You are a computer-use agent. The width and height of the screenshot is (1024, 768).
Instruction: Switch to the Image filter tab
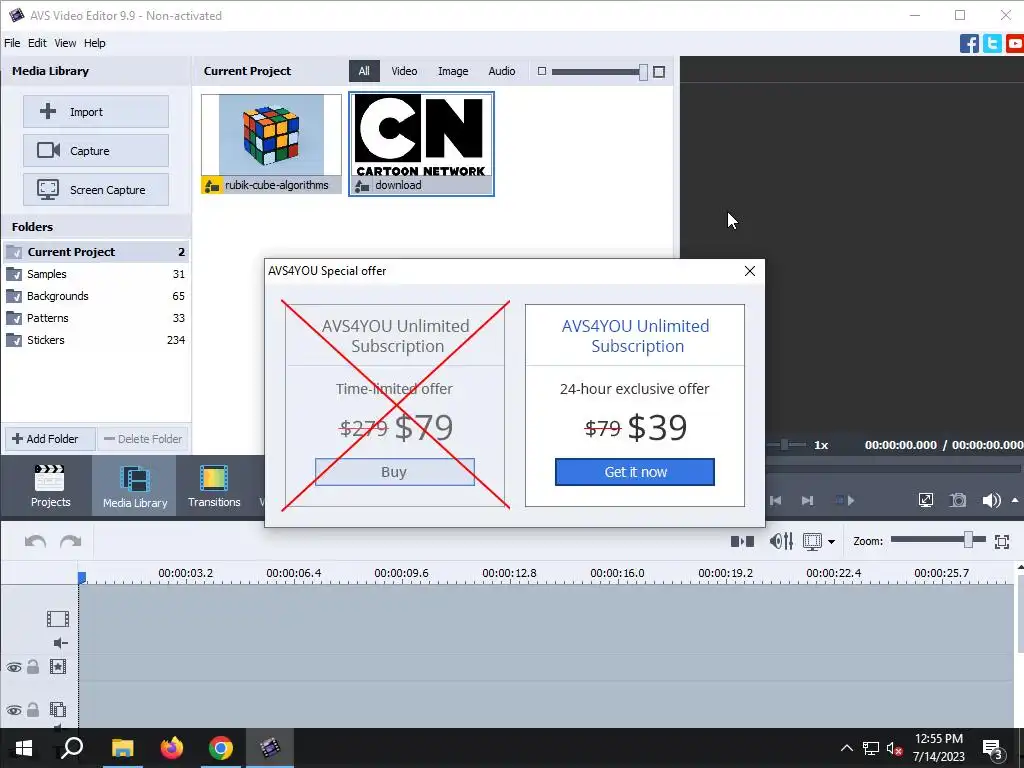[453, 71]
